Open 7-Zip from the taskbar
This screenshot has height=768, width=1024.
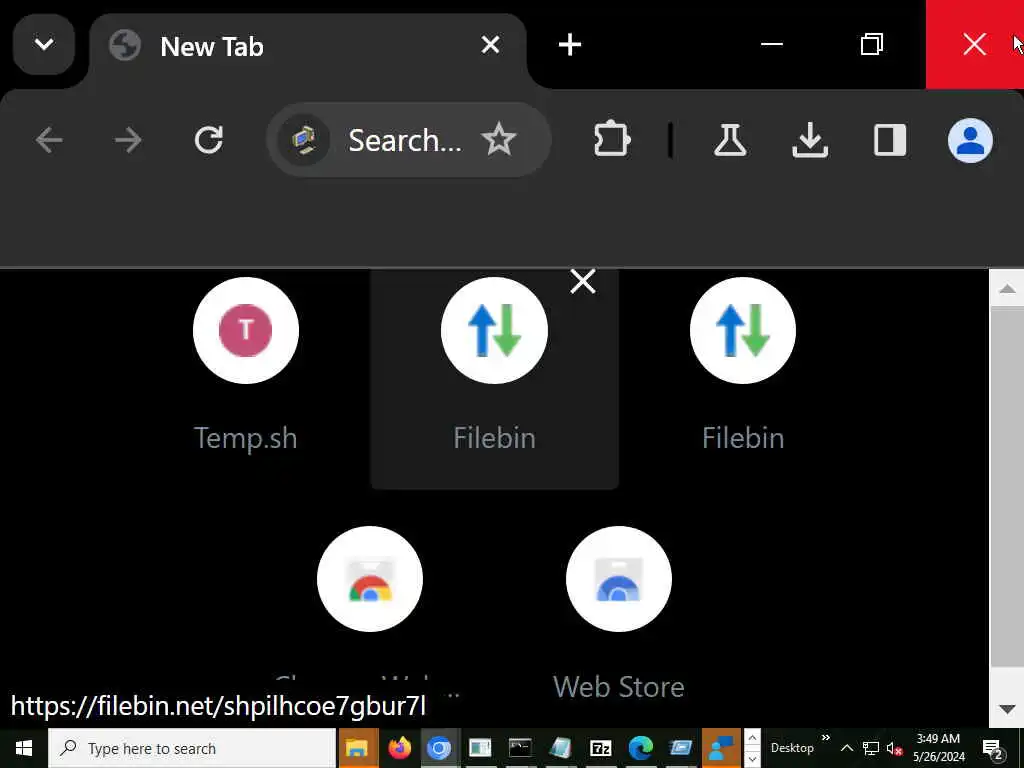pos(600,748)
